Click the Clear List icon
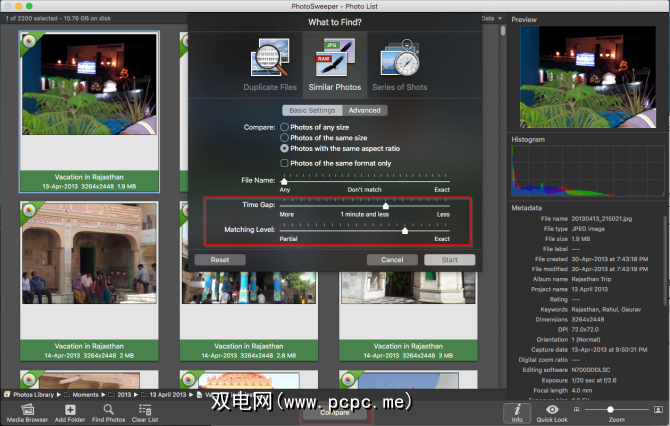This screenshot has width=670, height=426. [145, 410]
